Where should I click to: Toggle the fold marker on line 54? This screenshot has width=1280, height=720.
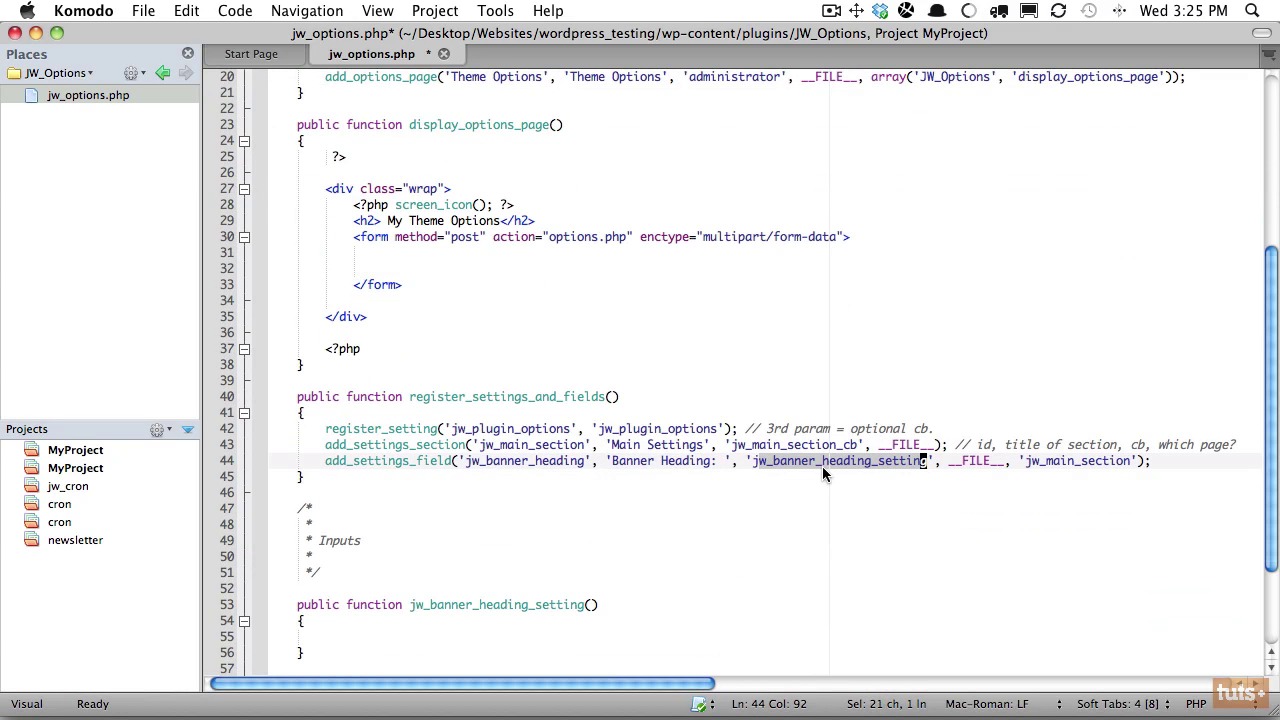pyautogui.click(x=244, y=621)
